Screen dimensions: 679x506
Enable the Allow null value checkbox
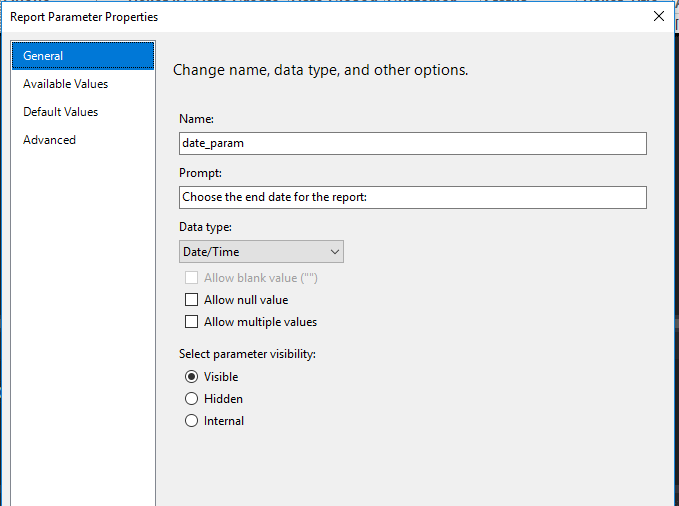[192, 300]
